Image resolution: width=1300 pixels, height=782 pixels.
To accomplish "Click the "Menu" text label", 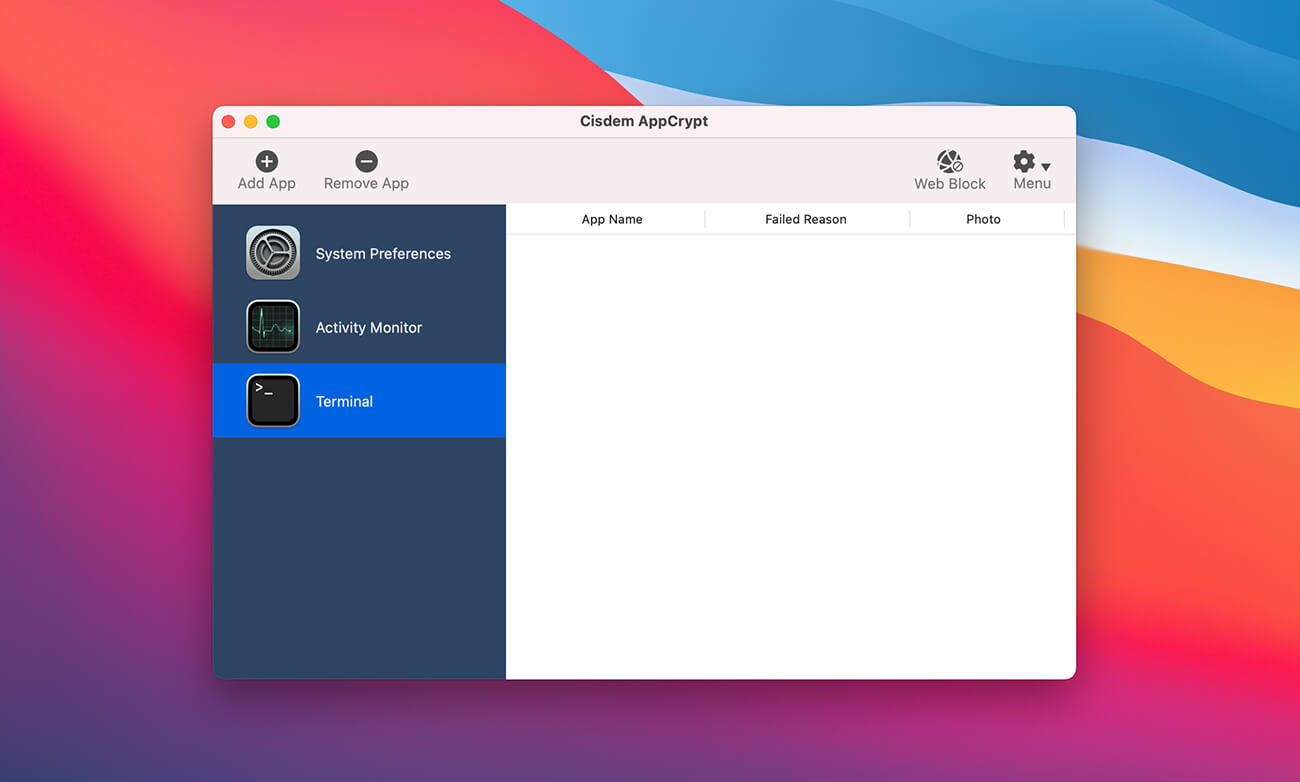I will (1031, 184).
